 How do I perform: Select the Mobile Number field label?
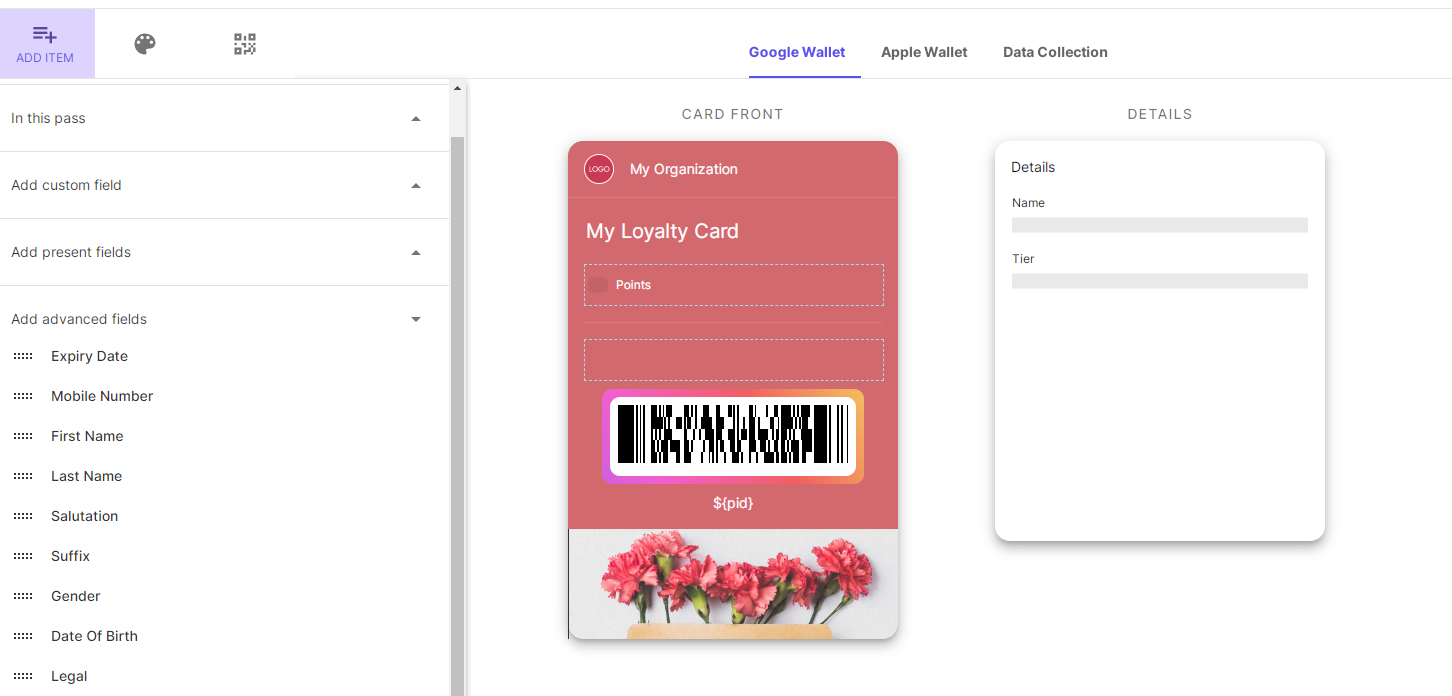click(102, 396)
